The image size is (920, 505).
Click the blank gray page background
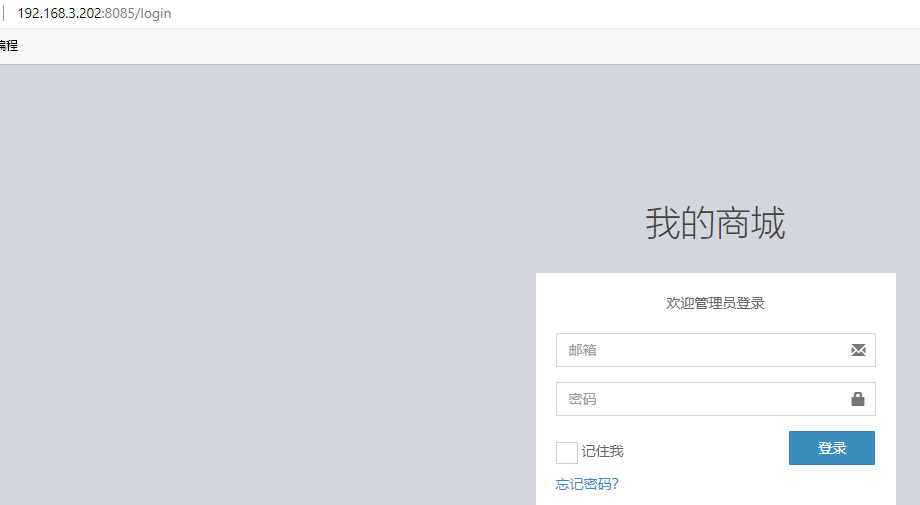pyautogui.click(x=264, y=282)
